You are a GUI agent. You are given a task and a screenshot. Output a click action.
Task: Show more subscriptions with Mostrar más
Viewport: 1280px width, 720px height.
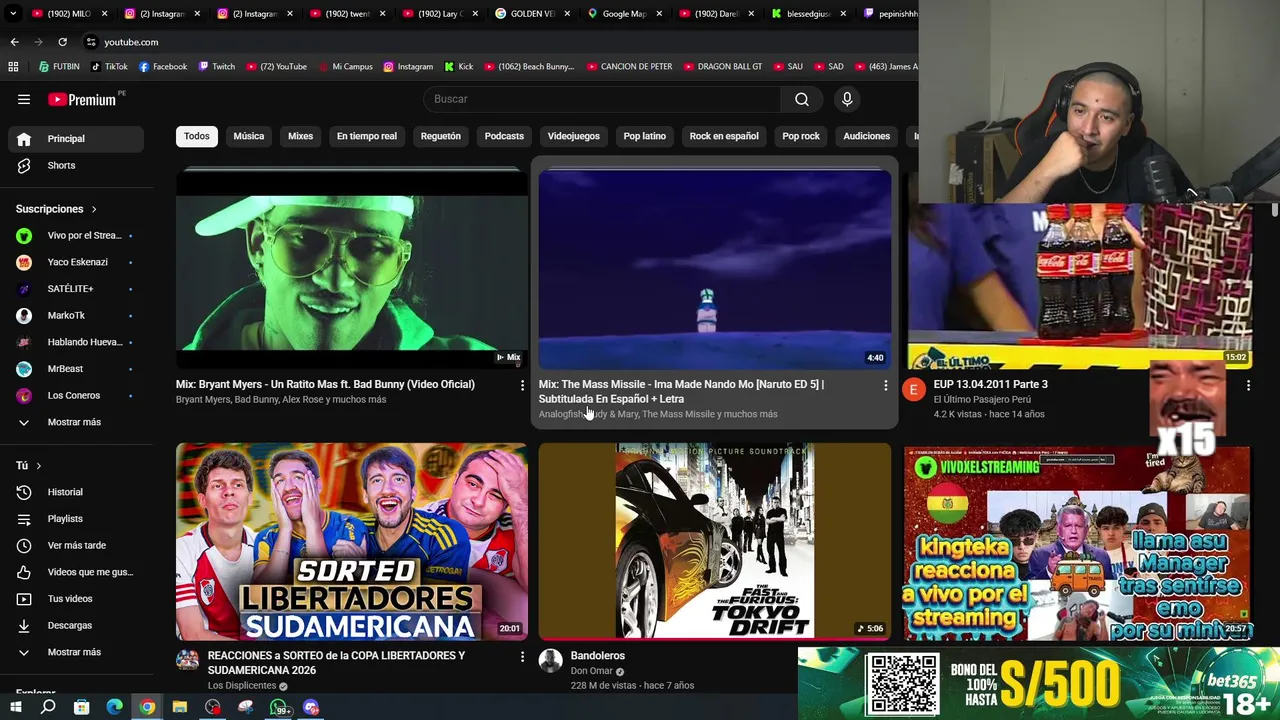pyautogui.click(x=76, y=422)
